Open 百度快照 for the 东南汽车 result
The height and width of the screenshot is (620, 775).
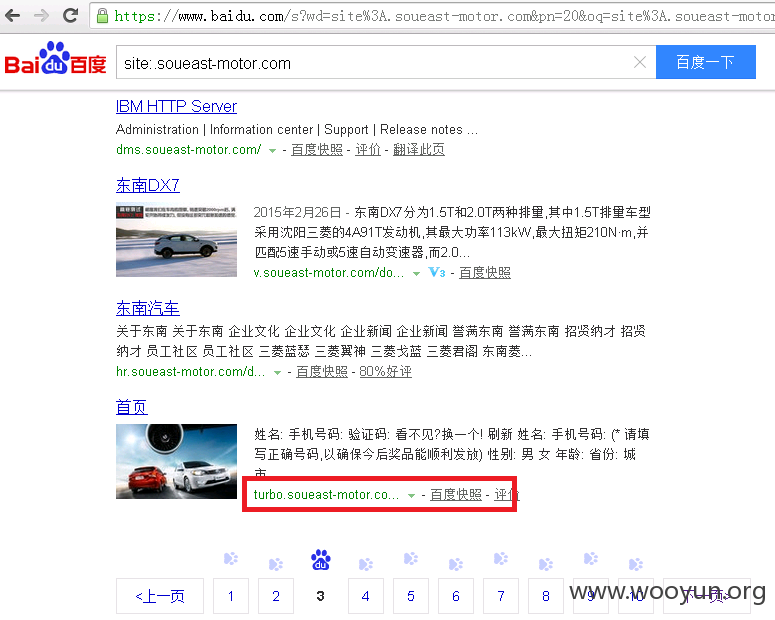(322, 371)
